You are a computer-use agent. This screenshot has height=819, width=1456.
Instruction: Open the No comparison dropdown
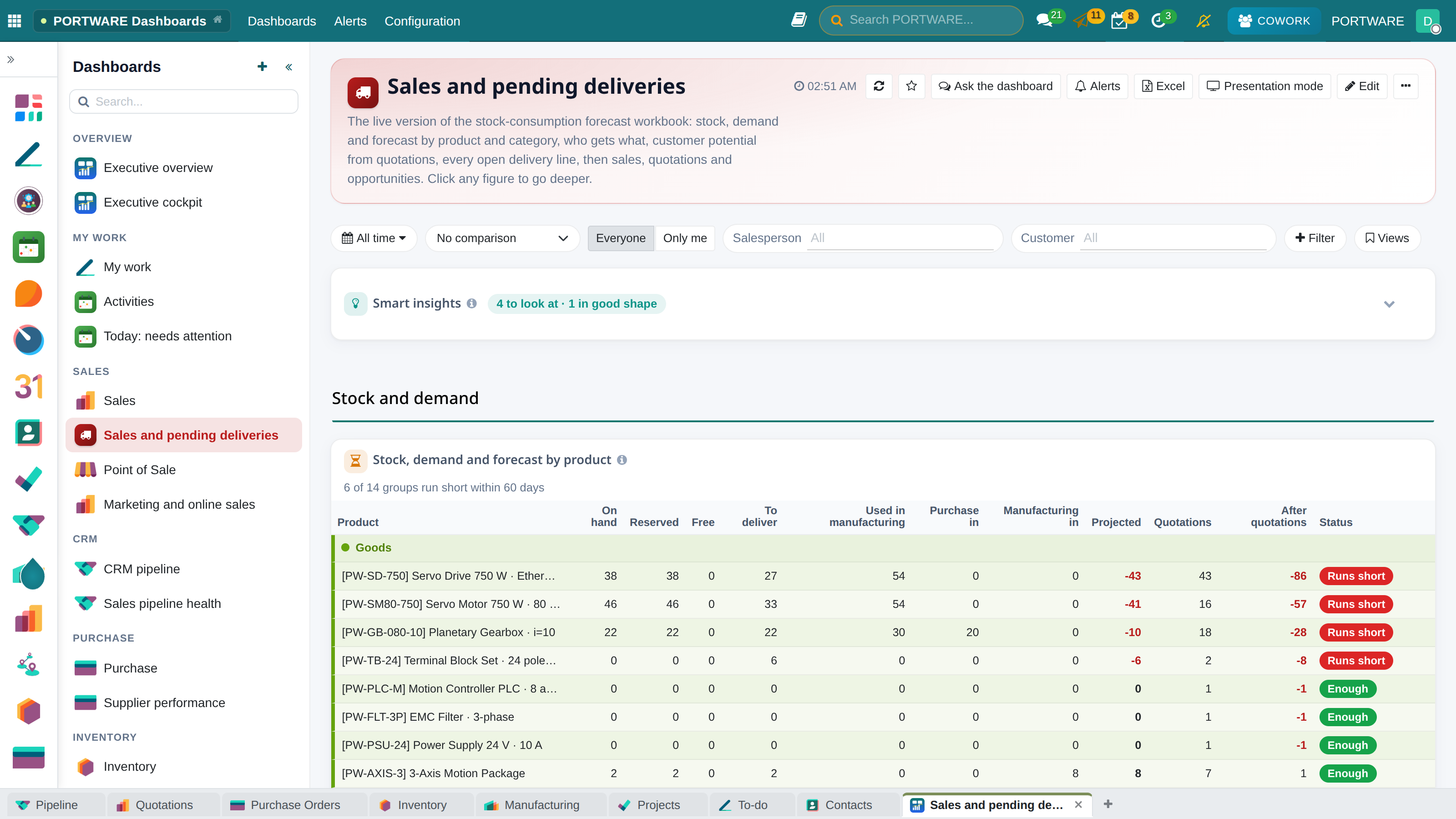click(x=502, y=238)
